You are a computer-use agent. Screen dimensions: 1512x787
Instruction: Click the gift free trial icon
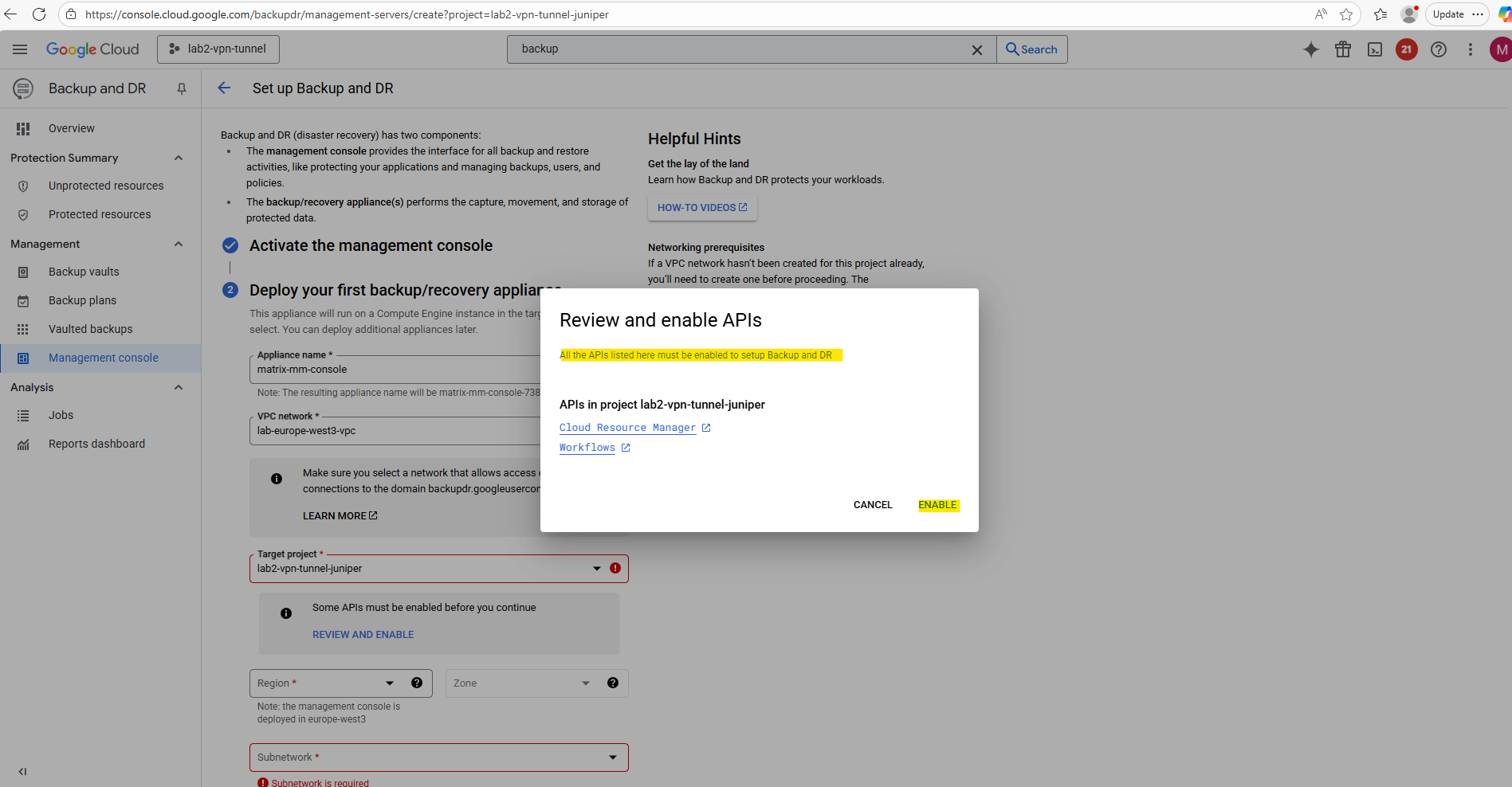(1343, 49)
